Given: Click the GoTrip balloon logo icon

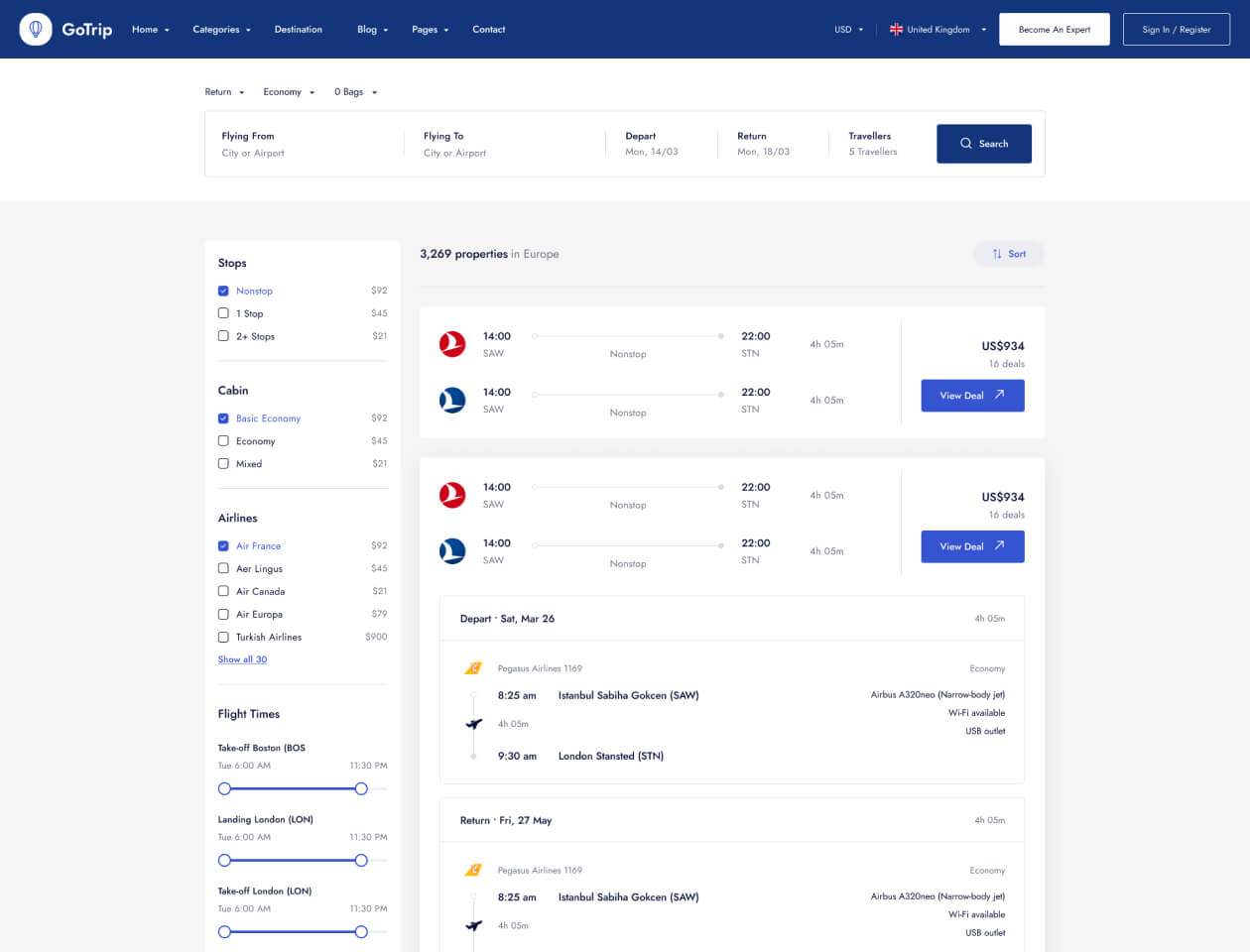Looking at the screenshot, I should (x=36, y=30).
